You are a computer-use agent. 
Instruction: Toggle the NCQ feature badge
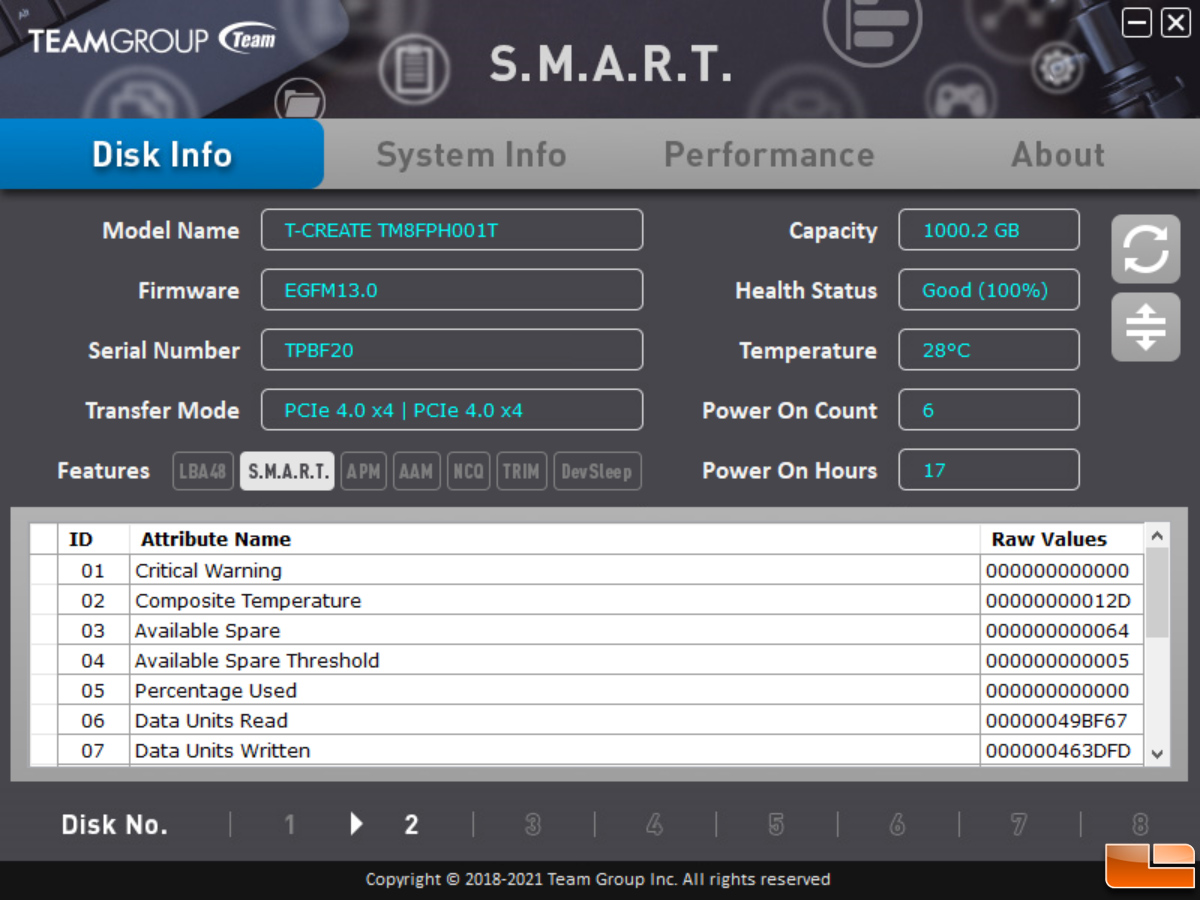(468, 471)
